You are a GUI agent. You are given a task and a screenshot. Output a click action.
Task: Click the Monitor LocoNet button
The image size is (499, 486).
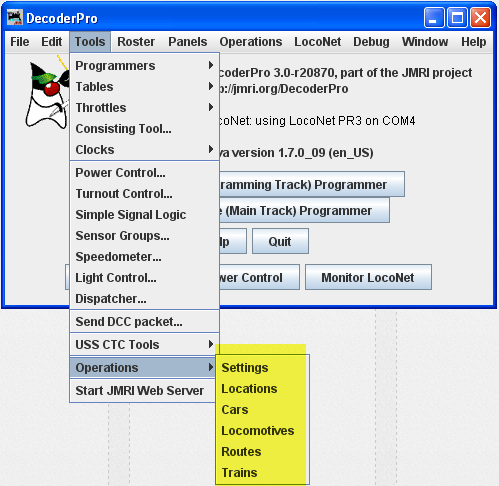point(368,277)
